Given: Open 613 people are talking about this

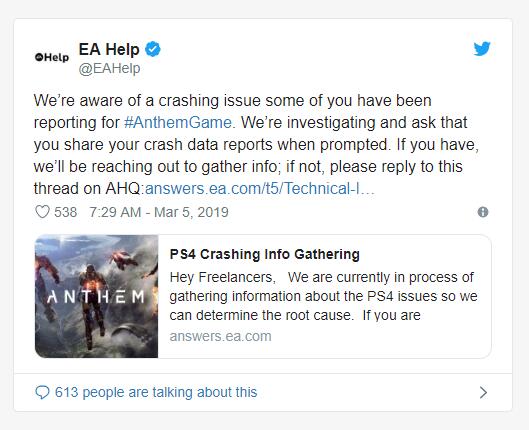Looking at the screenshot, I should (x=156, y=392).
